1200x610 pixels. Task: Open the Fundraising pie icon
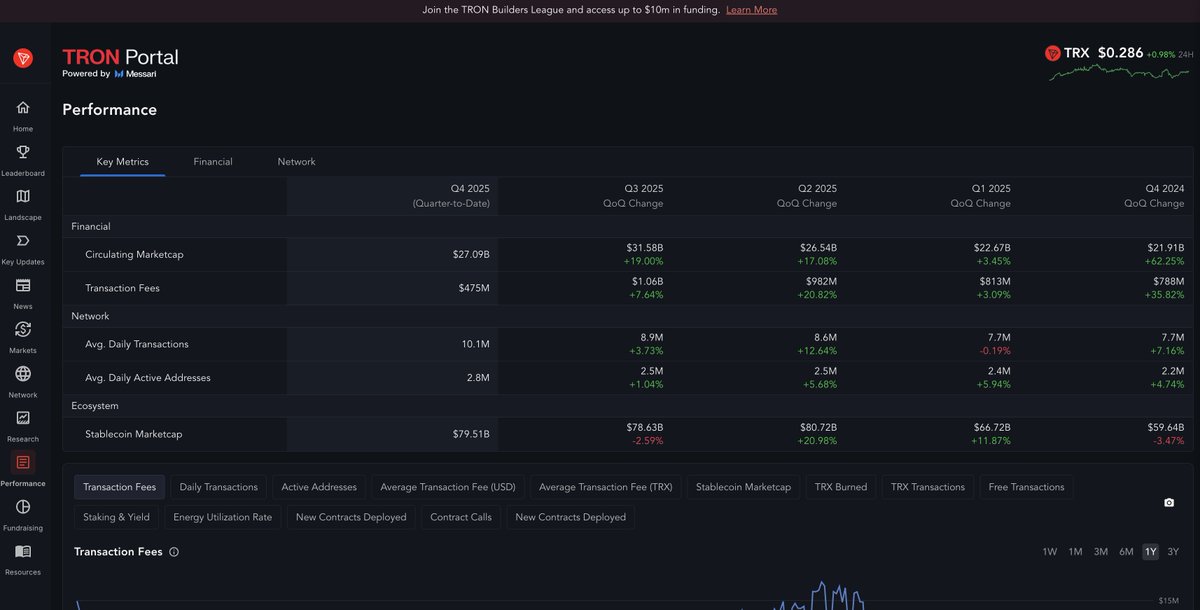coord(23,507)
